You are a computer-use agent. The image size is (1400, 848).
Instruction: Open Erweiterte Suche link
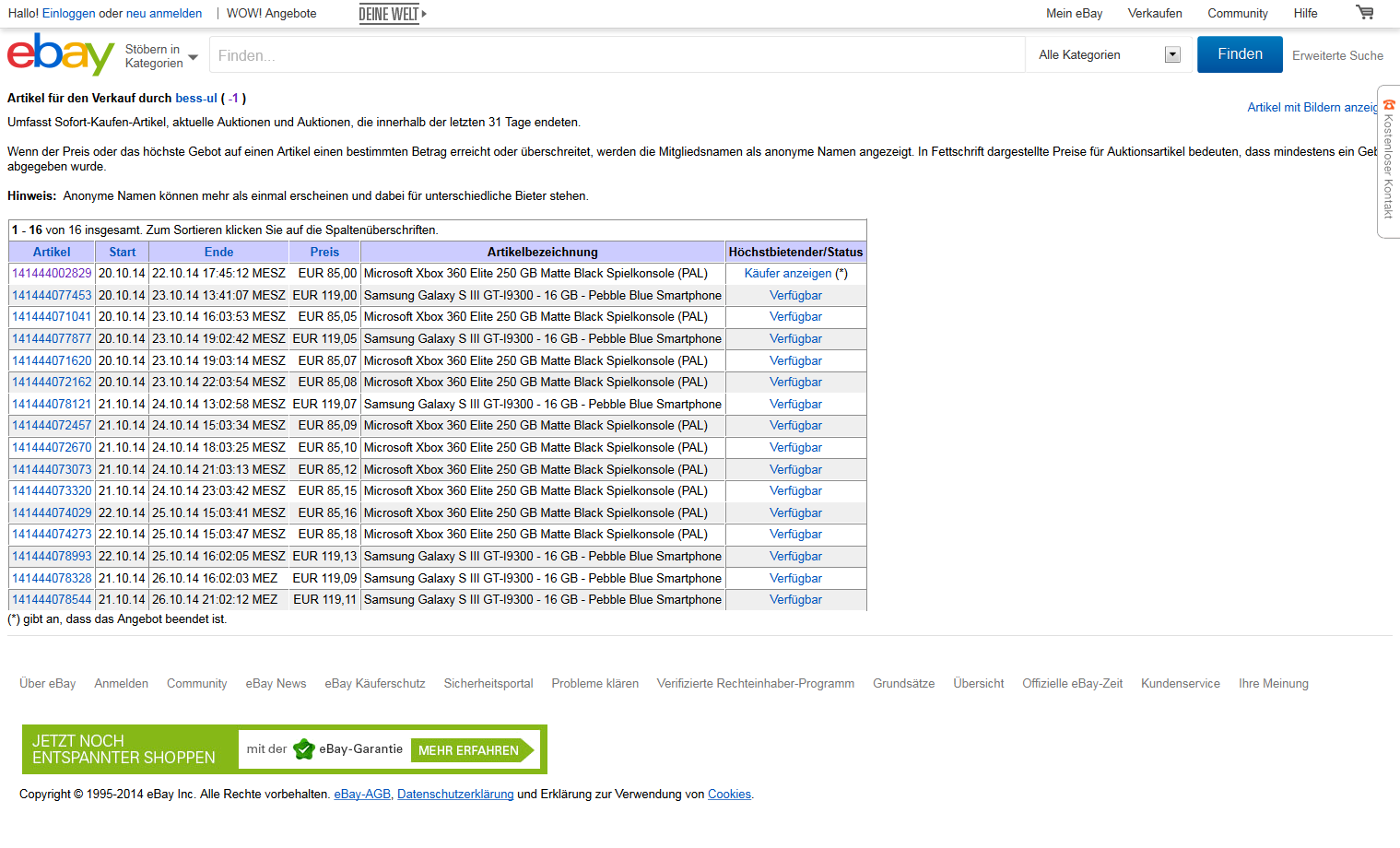click(1337, 55)
